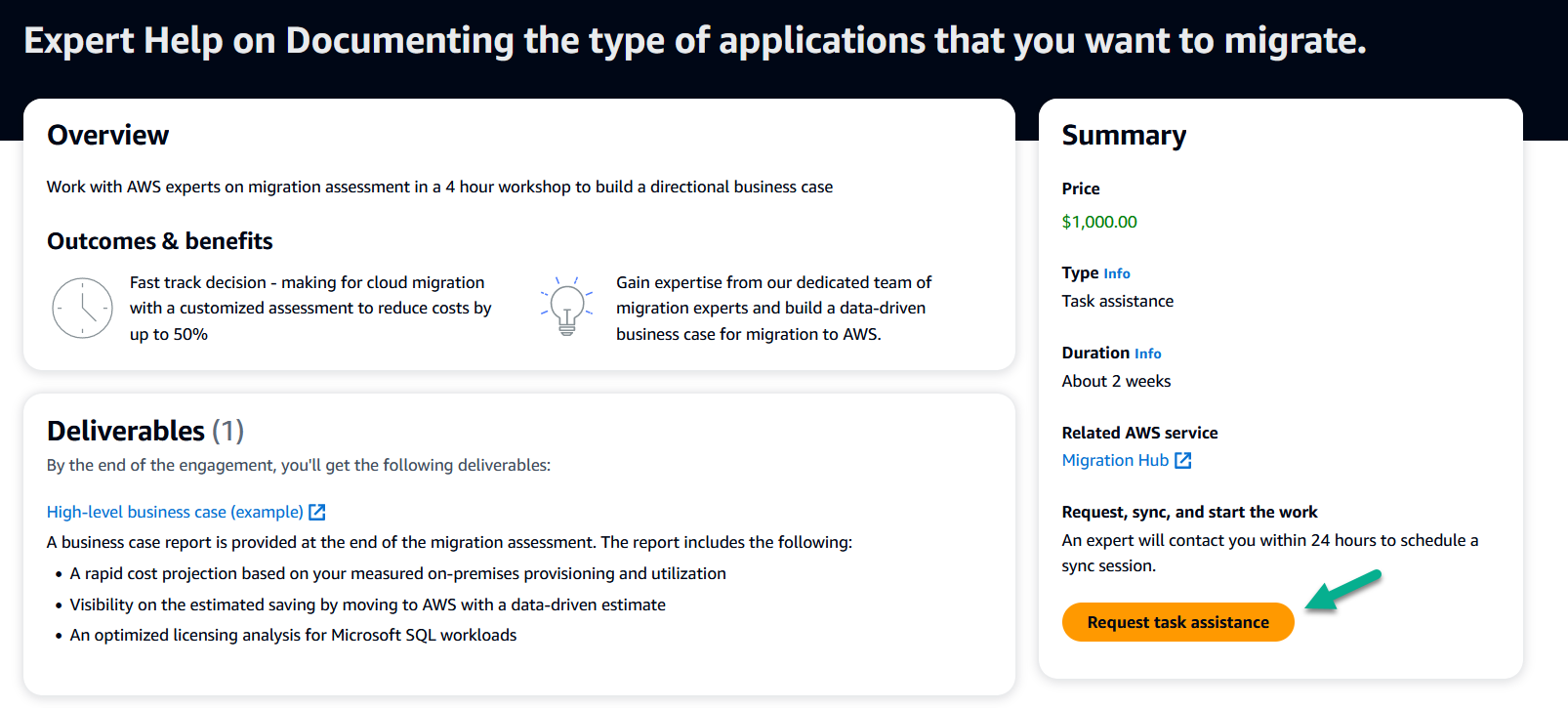Open Info link beside Type
The width and height of the screenshot is (1568, 708).
[1117, 273]
